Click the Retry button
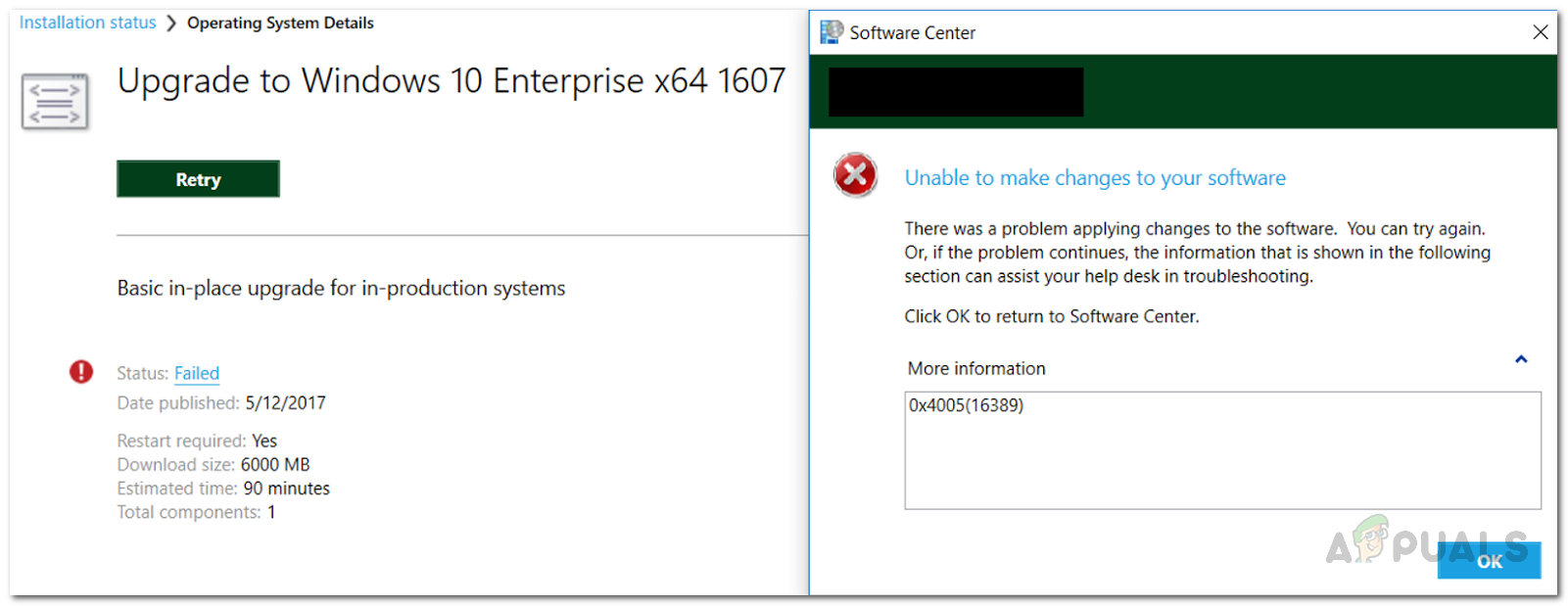 click(x=198, y=179)
